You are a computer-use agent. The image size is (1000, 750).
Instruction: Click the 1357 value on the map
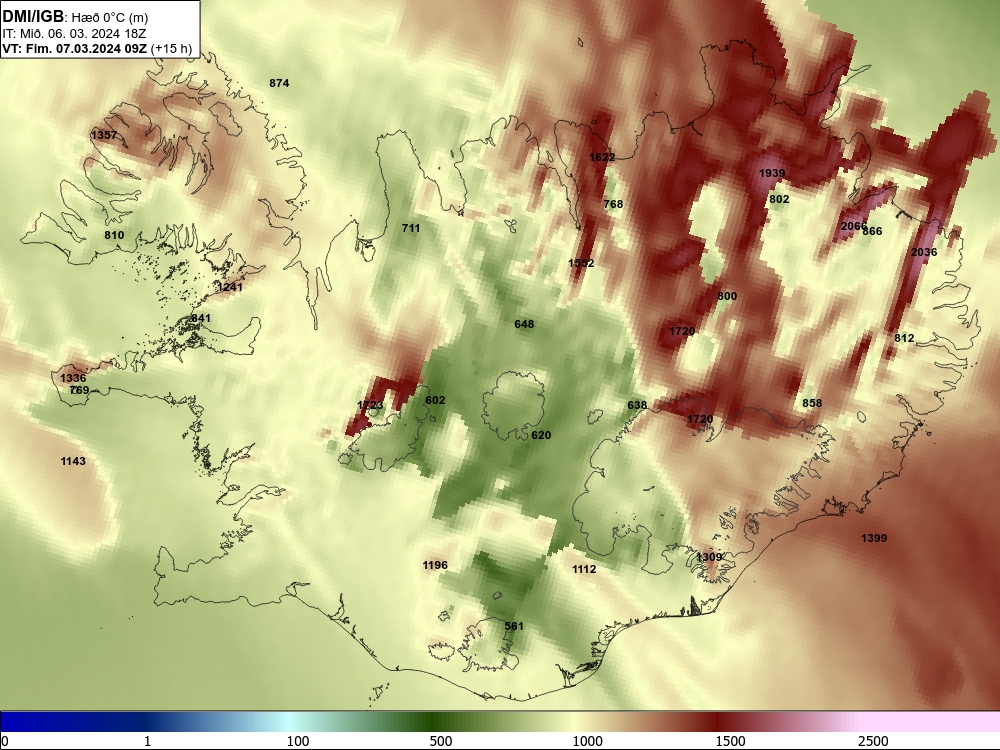click(x=104, y=135)
